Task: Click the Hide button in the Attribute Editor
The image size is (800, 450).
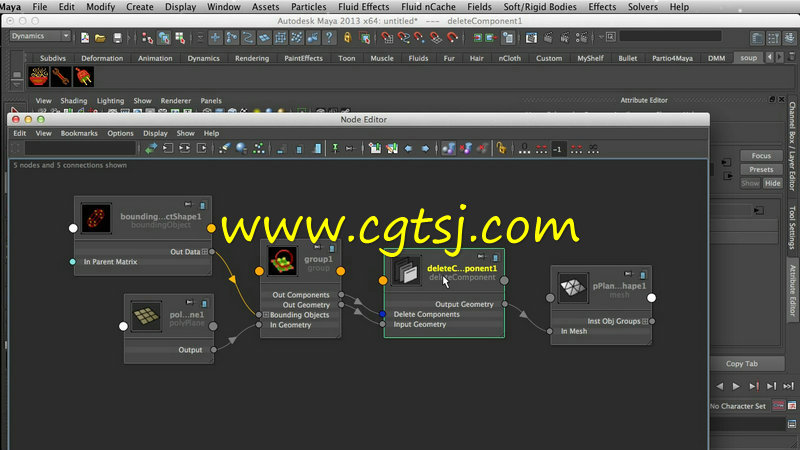Action: 772,183
